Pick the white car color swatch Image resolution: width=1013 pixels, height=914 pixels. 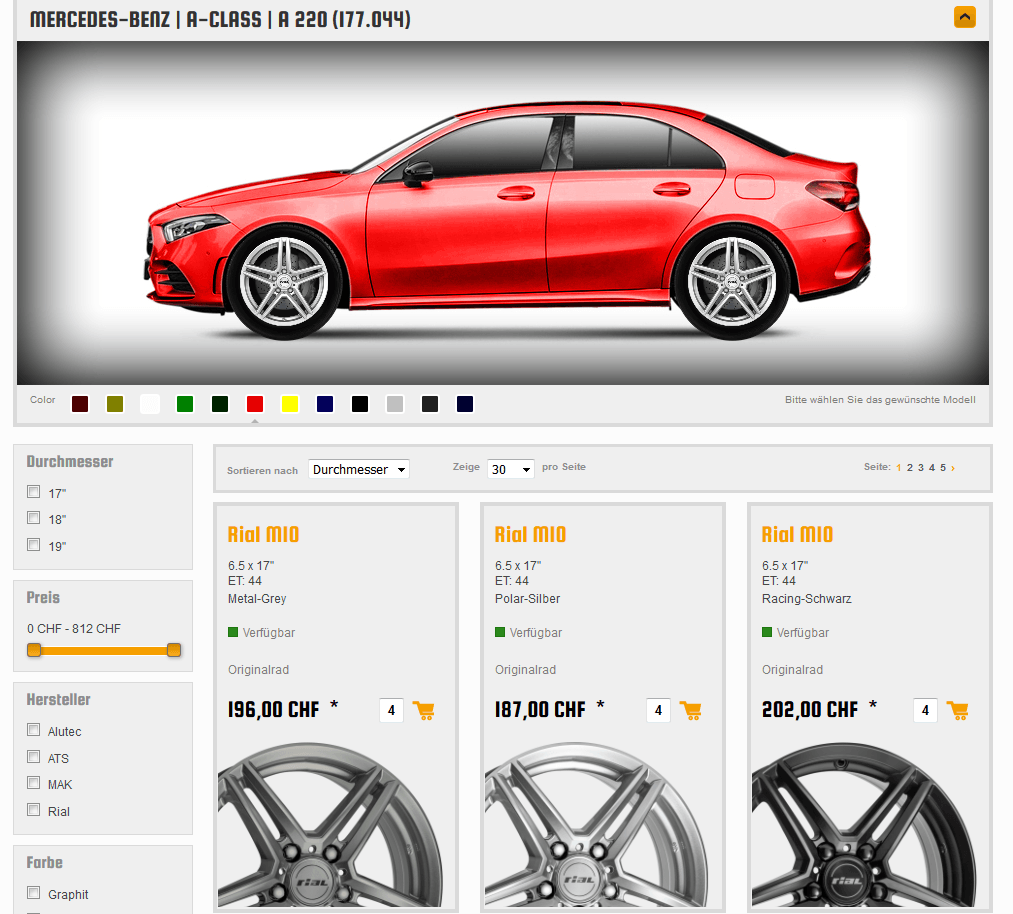[x=150, y=404]
